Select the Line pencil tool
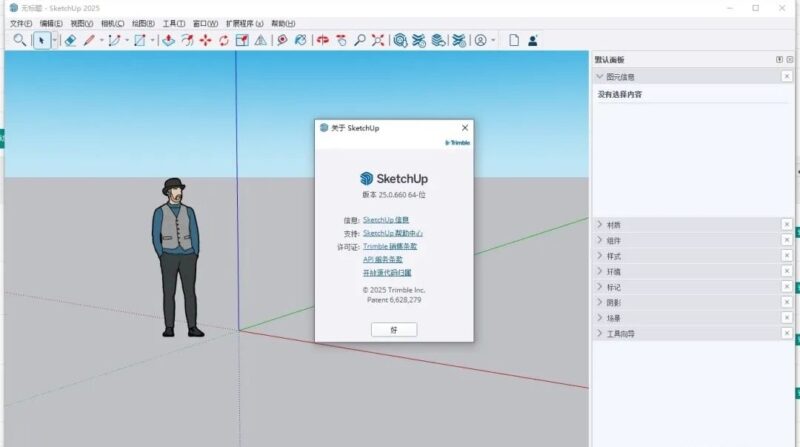The image size is (800, 447). [x=89, y=40]
